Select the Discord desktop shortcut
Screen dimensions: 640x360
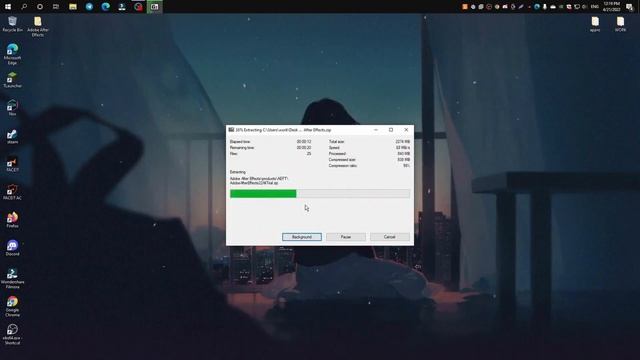click(x=12, y=248)
